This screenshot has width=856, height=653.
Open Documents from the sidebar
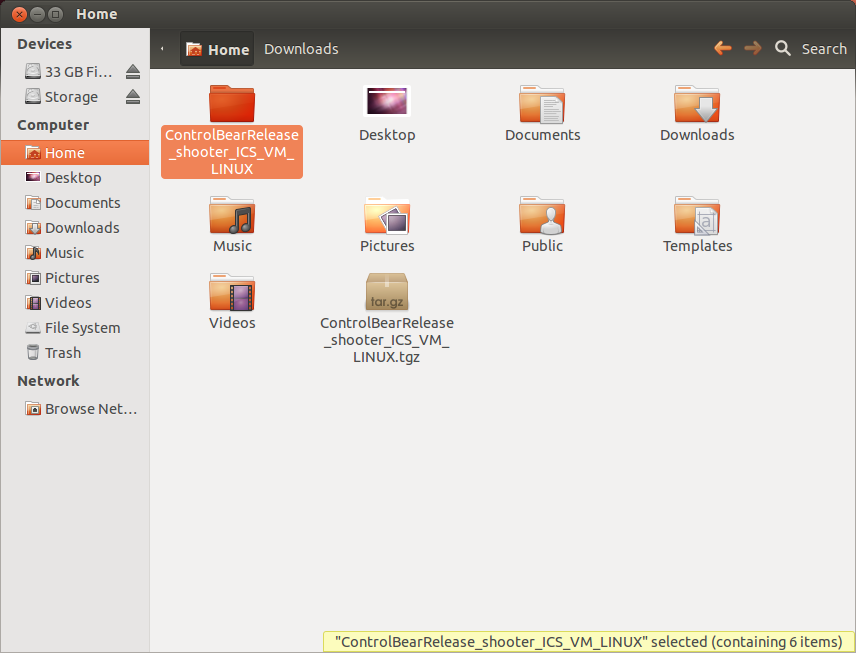pyautogui.click(x=82, y=203)
